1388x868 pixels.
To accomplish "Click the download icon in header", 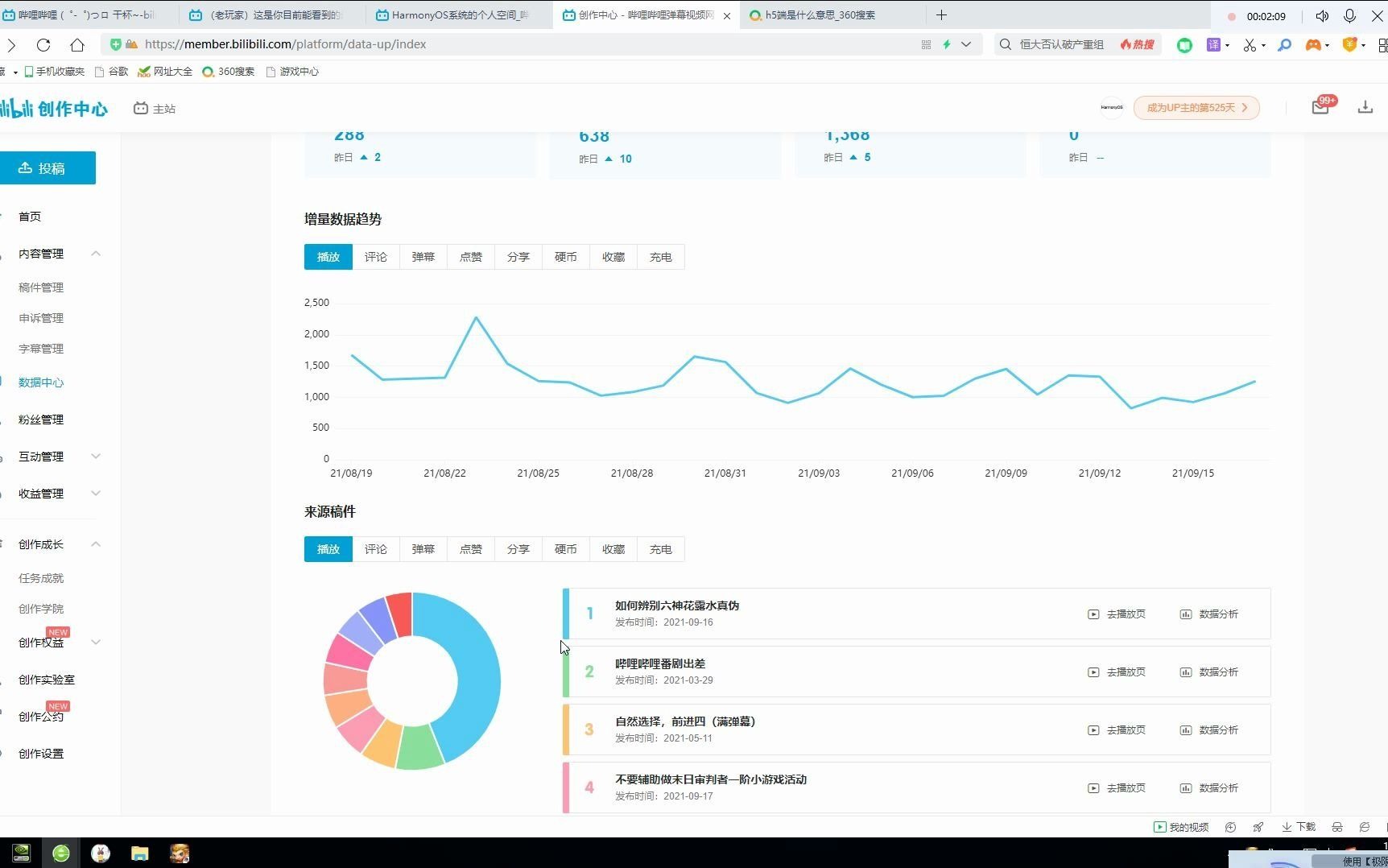I will [1365, 107].
